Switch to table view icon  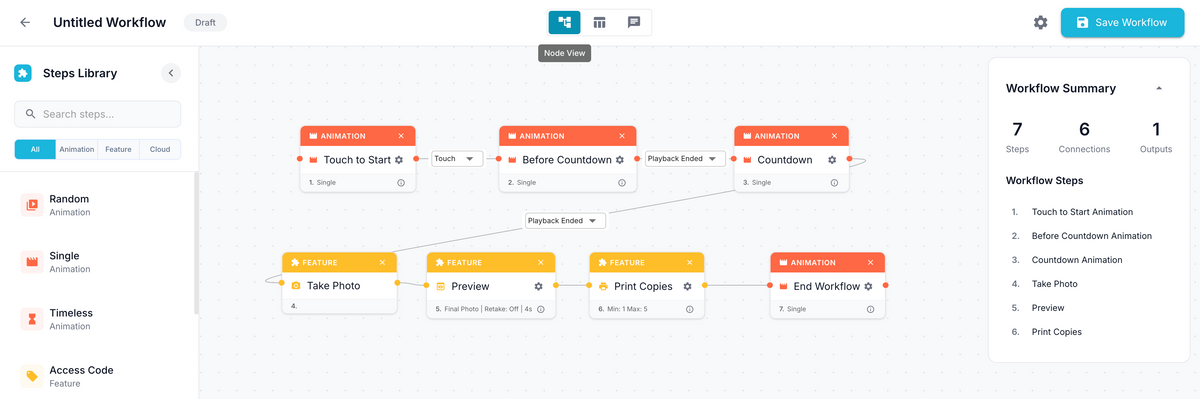pyautogui.click(x=599, y=22)
